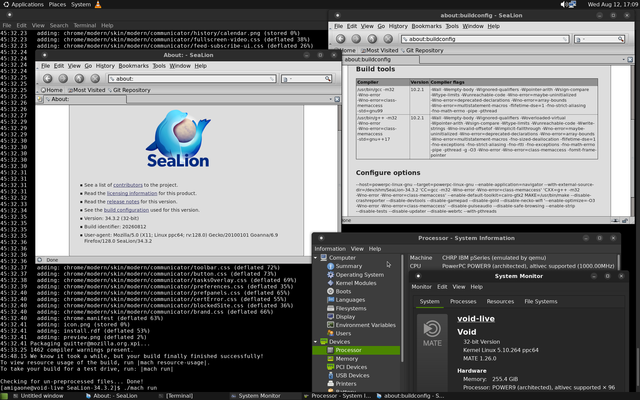Click Most Visited bookmark in about:buildconfig window

pos(379,51)
